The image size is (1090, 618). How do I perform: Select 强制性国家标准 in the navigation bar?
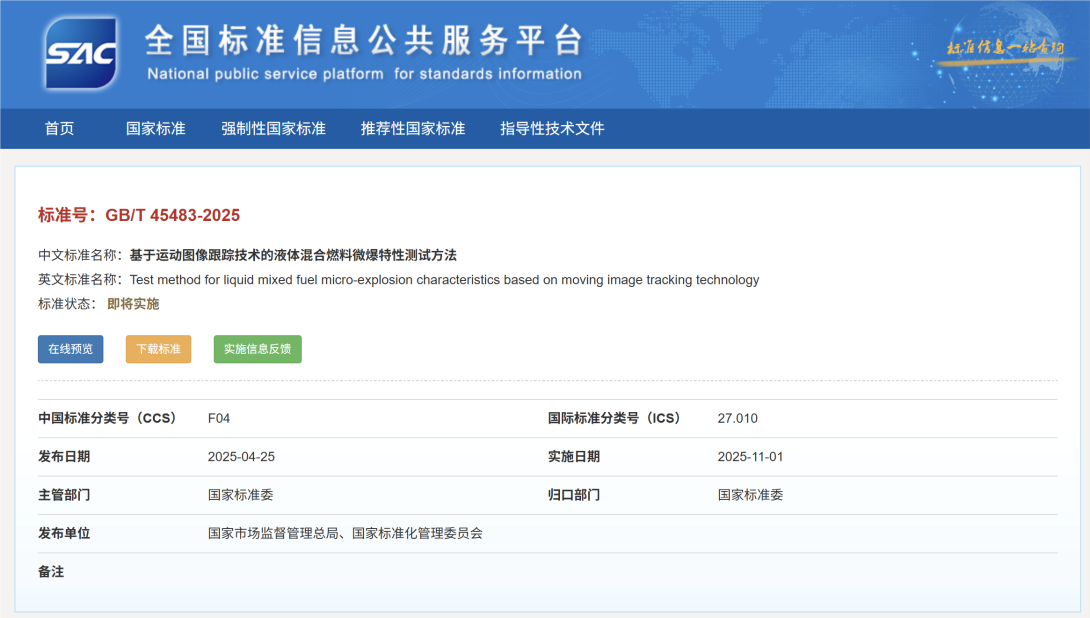[x=273, y=128]
